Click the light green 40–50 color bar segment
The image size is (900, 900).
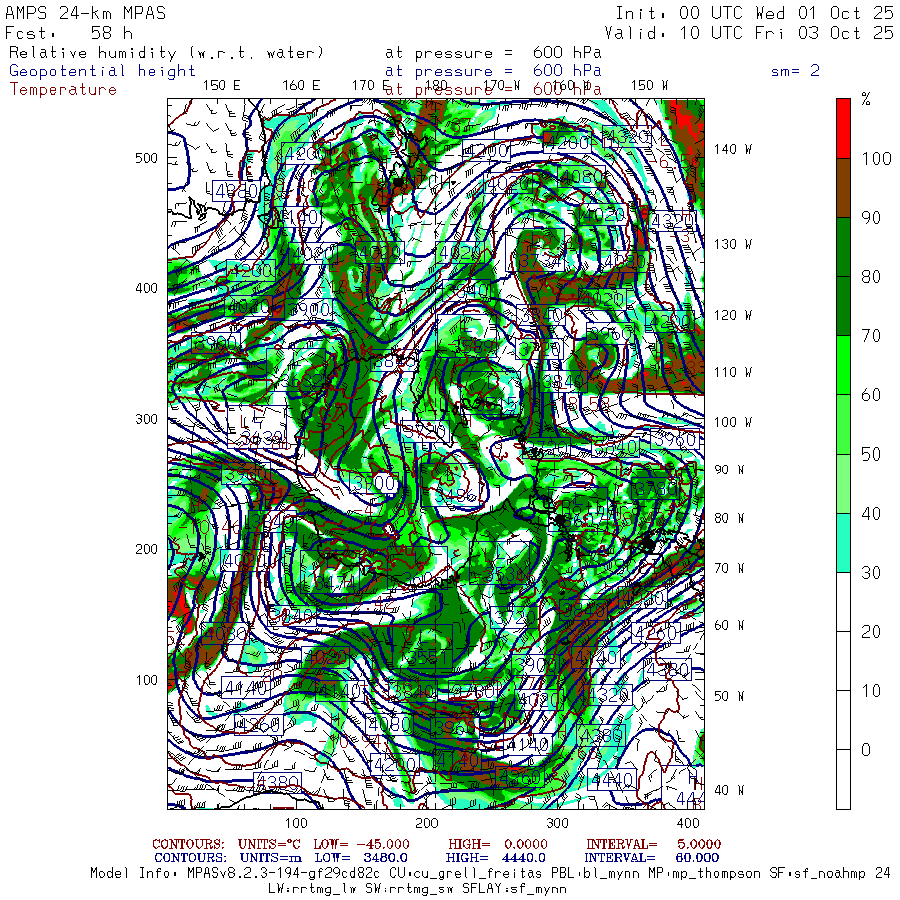(843, 483)
